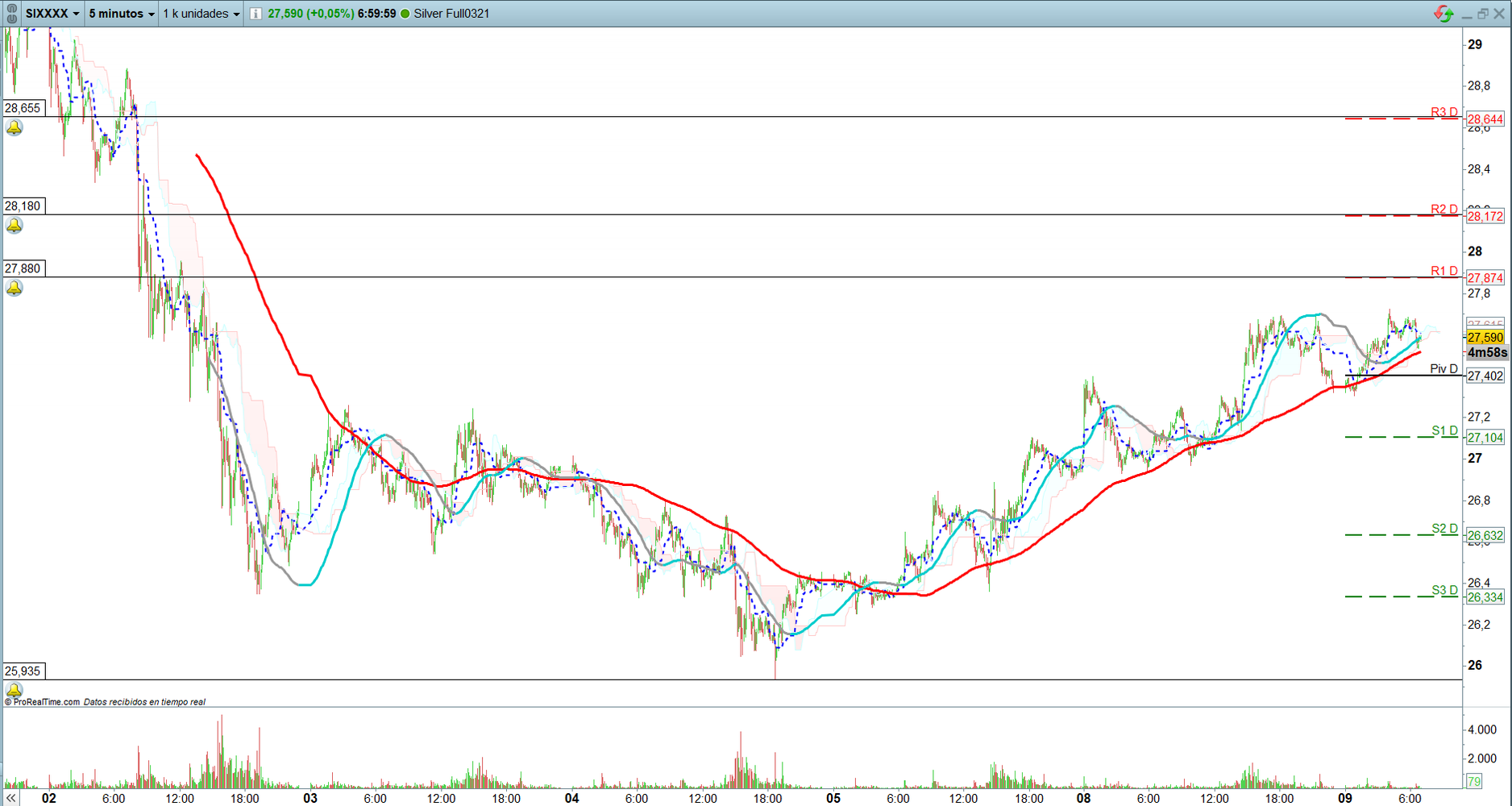Expand the 5 minutos timeframe dropdown

(x=121, y=14)
